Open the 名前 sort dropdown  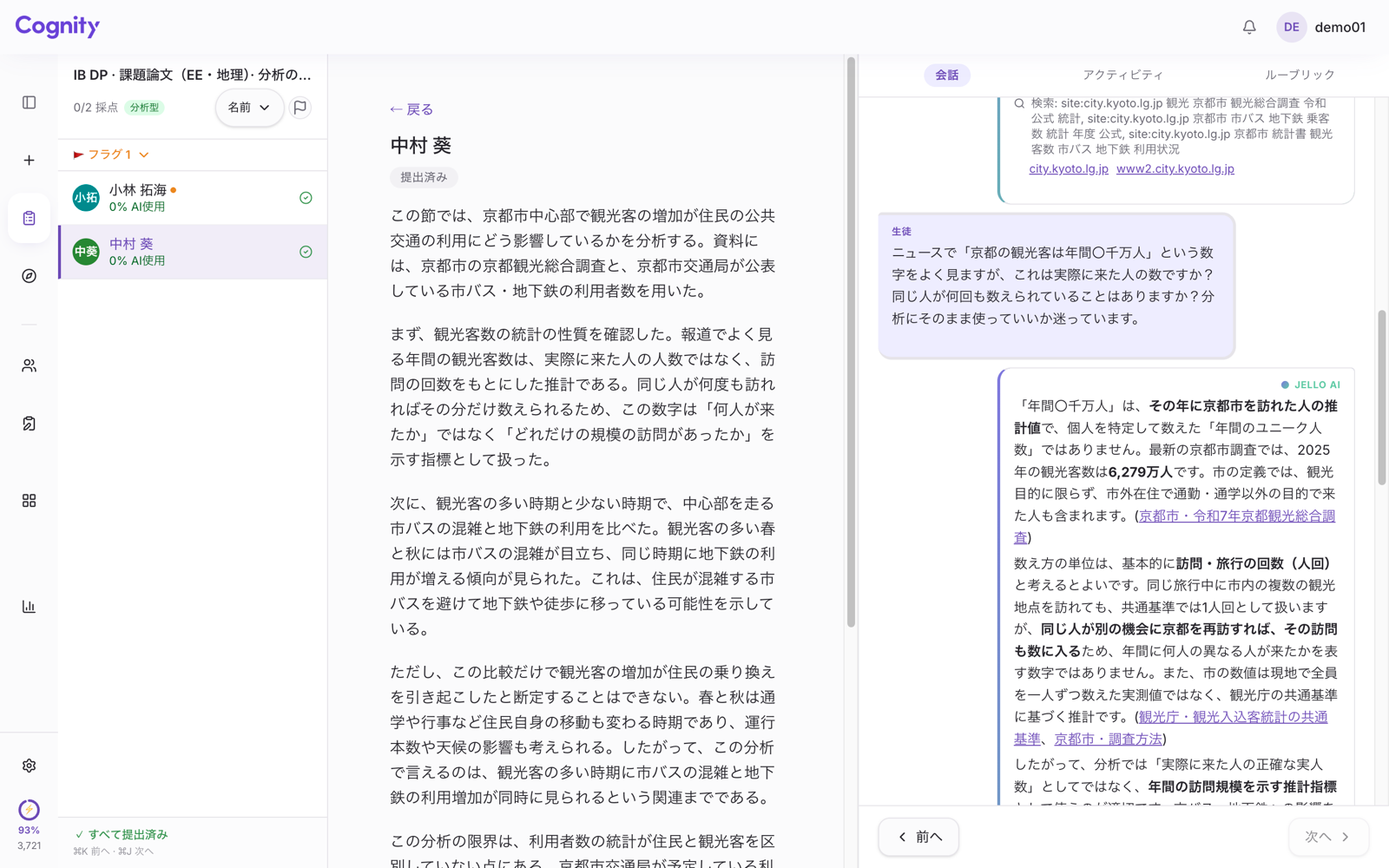click(249, 108)
